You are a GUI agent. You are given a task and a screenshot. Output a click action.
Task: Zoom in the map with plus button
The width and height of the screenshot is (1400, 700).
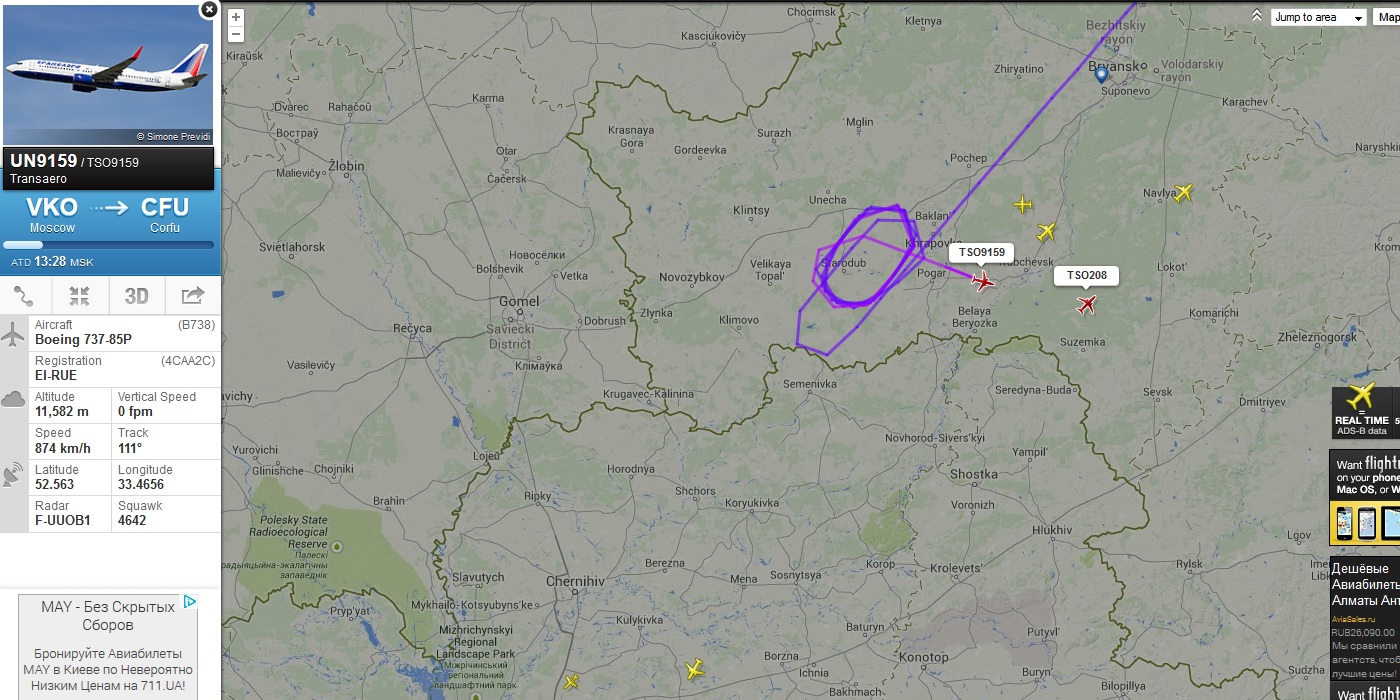click(236, 17)
